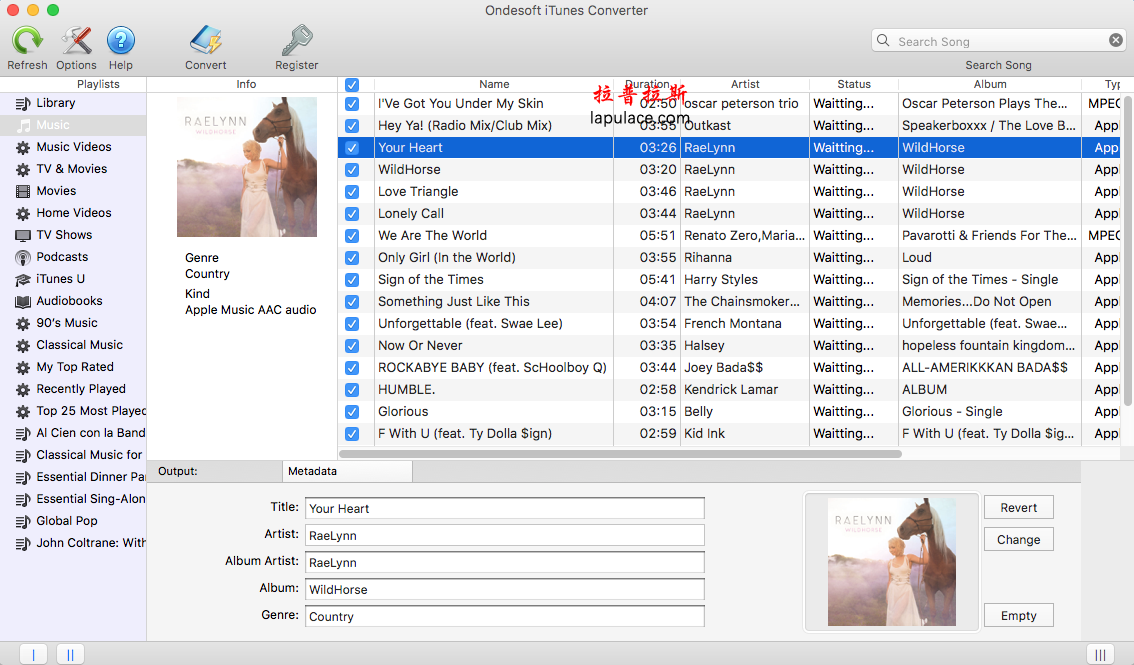Uncheck I'Ve Got You Under My Skin
The width and height of the screenshot is (1134, 665).
352,104
